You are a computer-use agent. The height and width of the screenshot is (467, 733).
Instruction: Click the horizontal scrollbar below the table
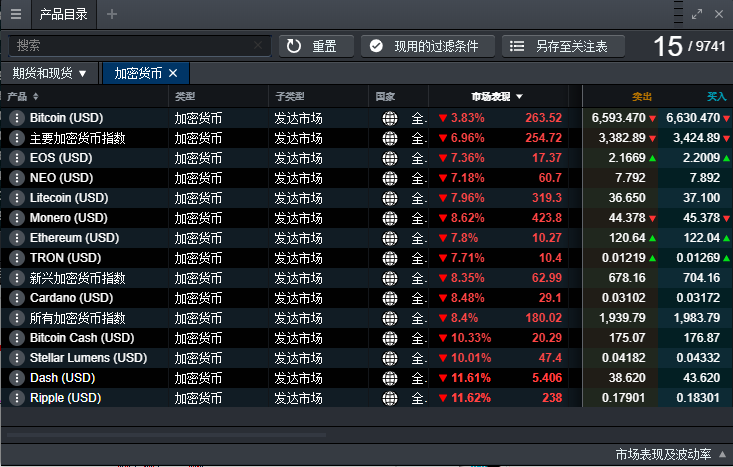pyautogui.click(x=166, y=435)
